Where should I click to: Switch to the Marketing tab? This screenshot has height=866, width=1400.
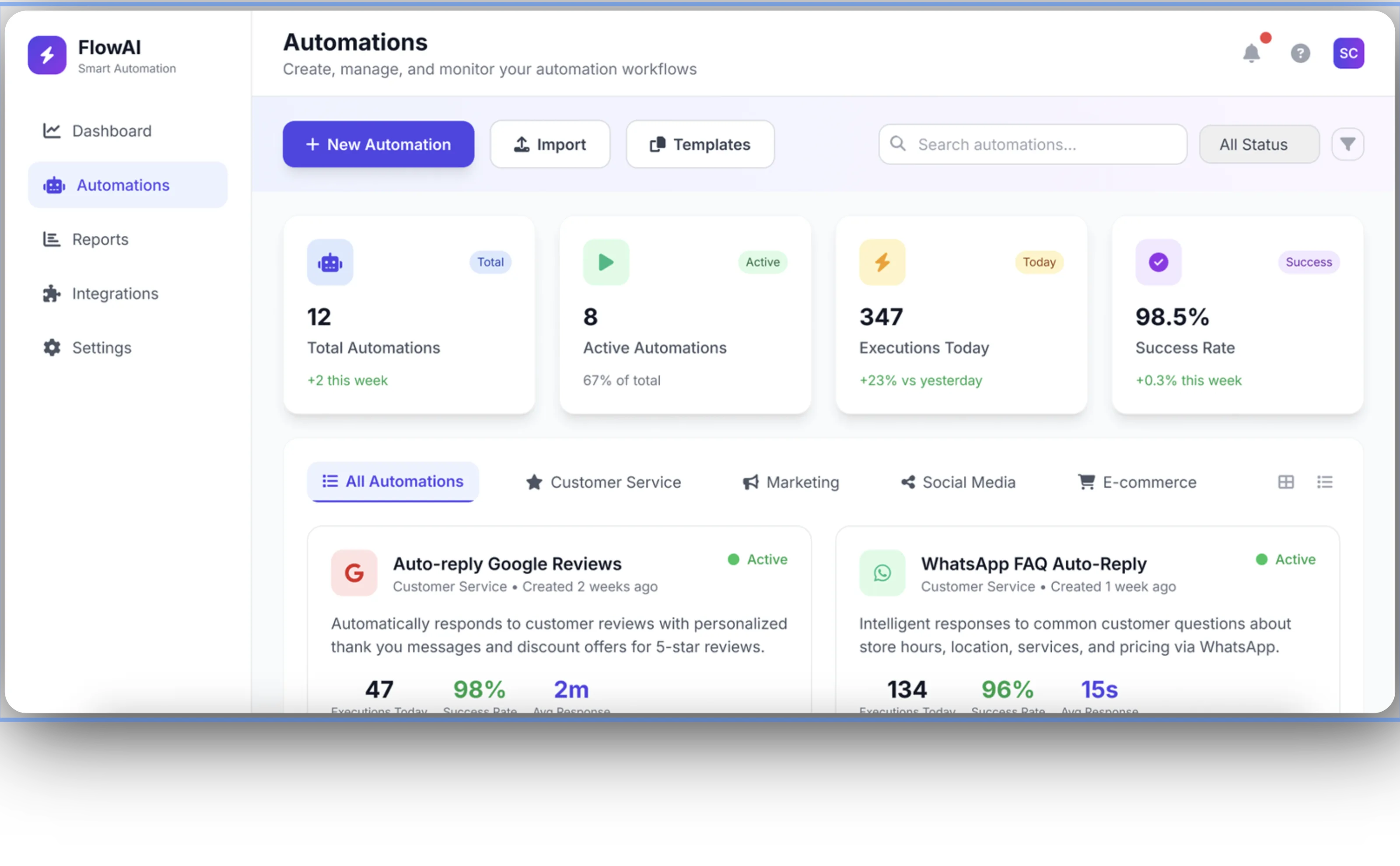[x=791, y=482]
